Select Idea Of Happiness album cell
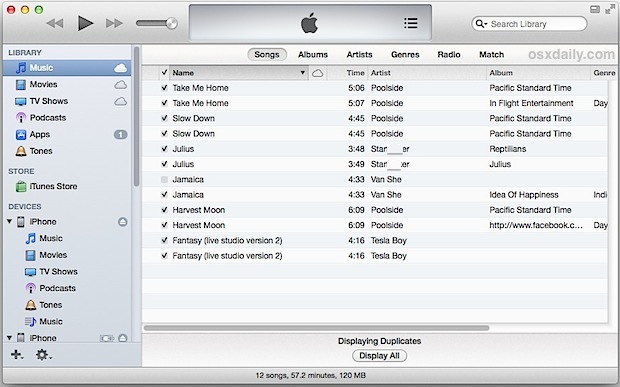Viewport: 620px width, 387px height. click(524, 195)
